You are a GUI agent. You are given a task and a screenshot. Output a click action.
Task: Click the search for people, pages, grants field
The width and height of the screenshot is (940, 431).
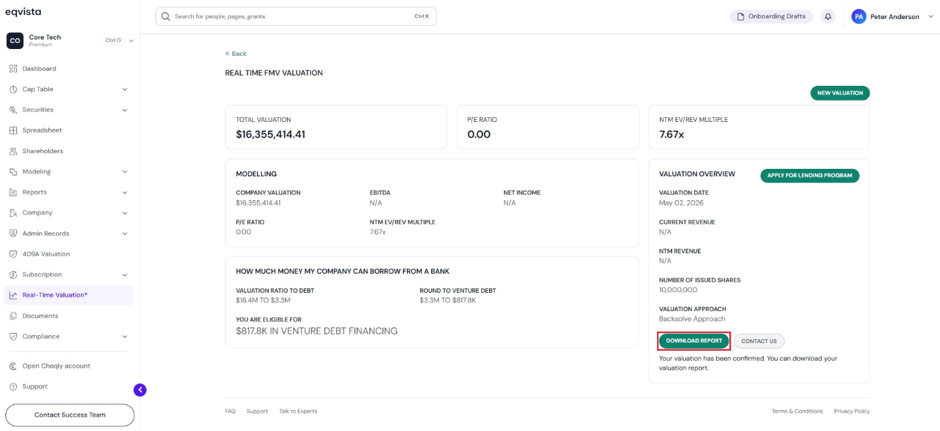tap(296, 17)
